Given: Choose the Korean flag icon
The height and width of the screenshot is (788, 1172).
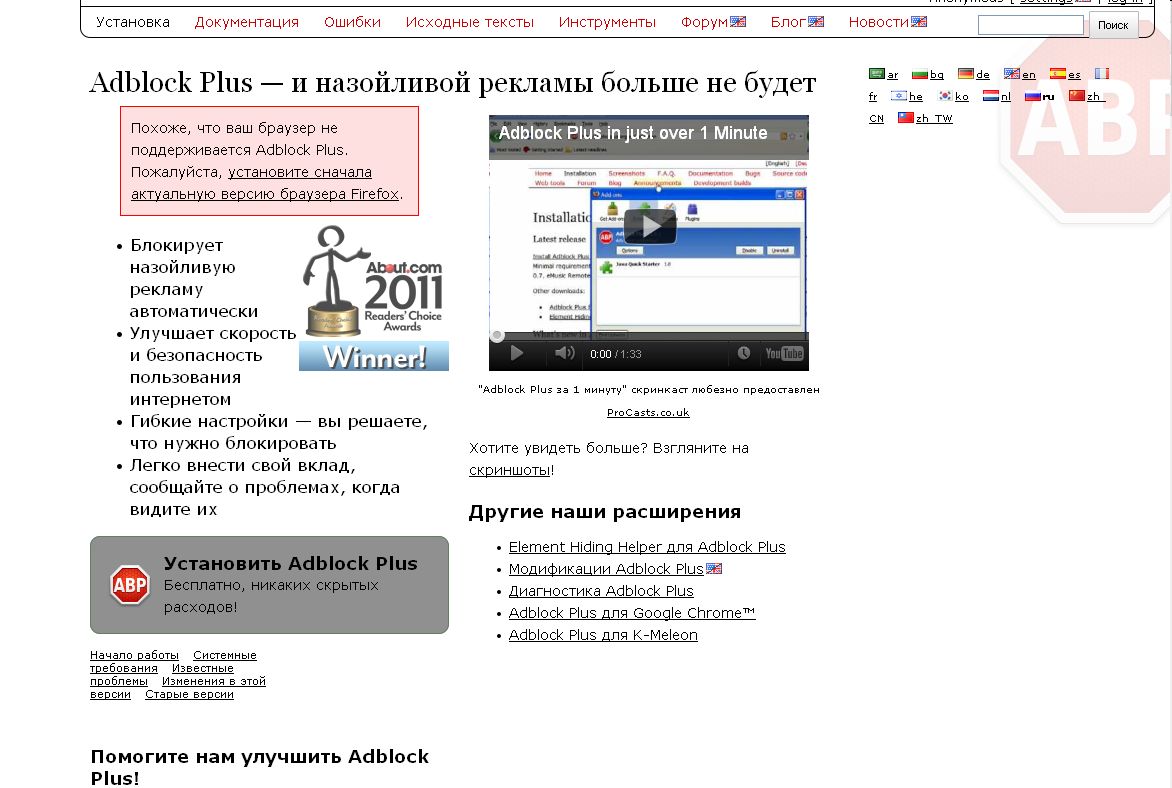Looking at the screenshot, I should pos(946,96).
